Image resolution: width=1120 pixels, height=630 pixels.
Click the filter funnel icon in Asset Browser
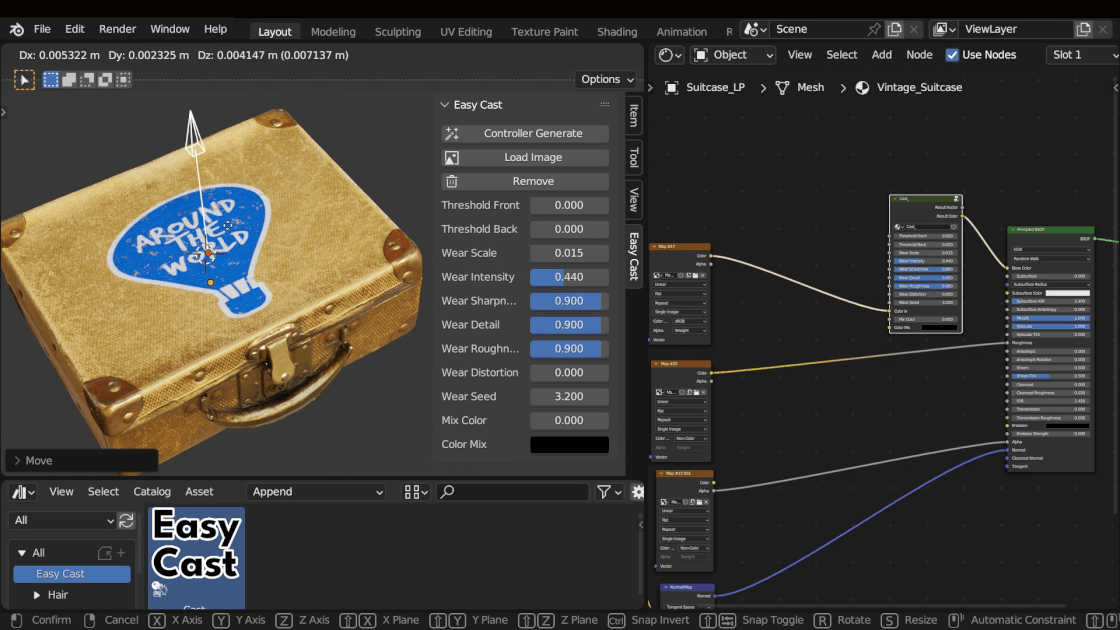pos(604,491)
